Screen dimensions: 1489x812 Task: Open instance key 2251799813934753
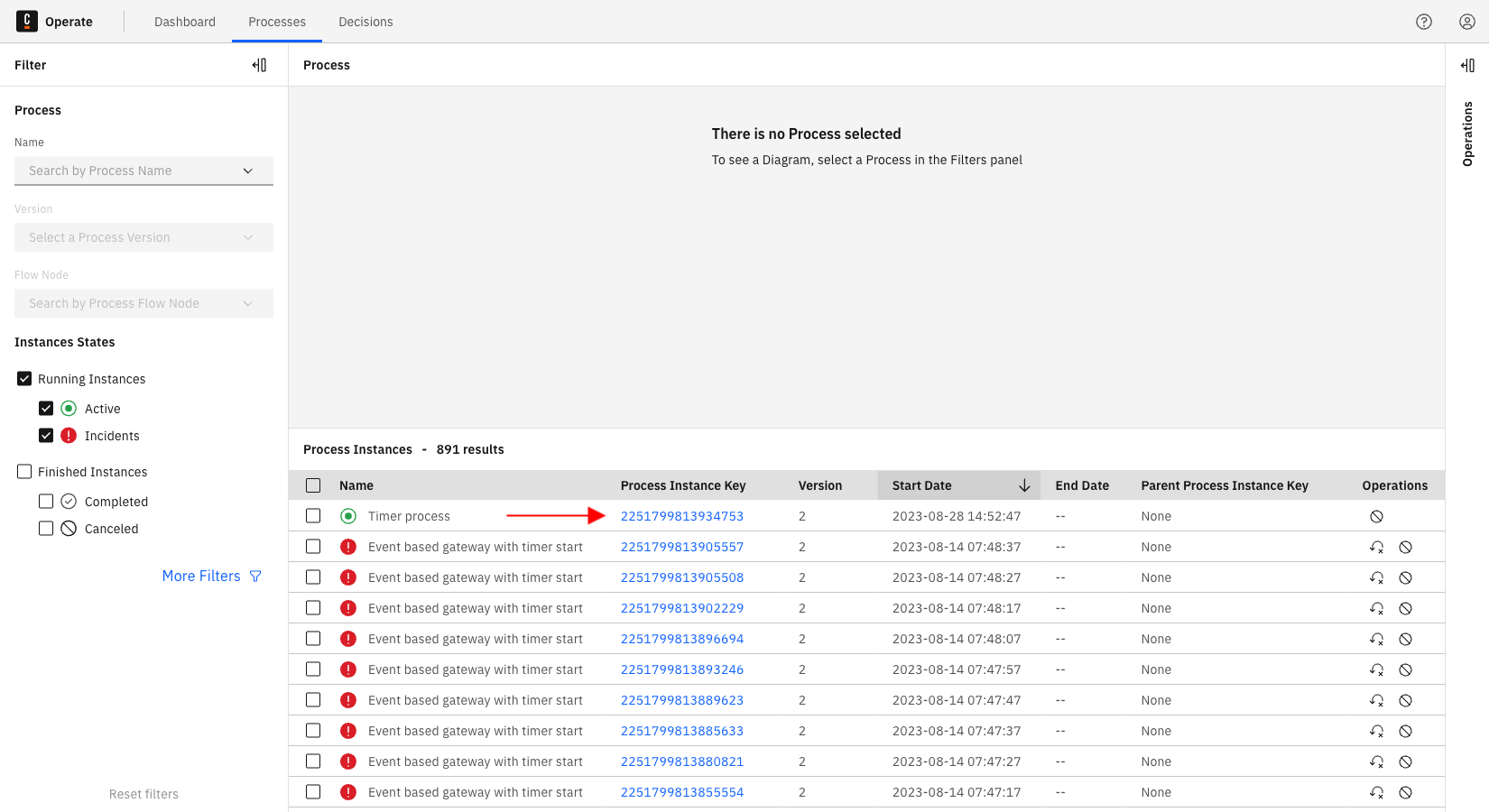tap(682, 516)
